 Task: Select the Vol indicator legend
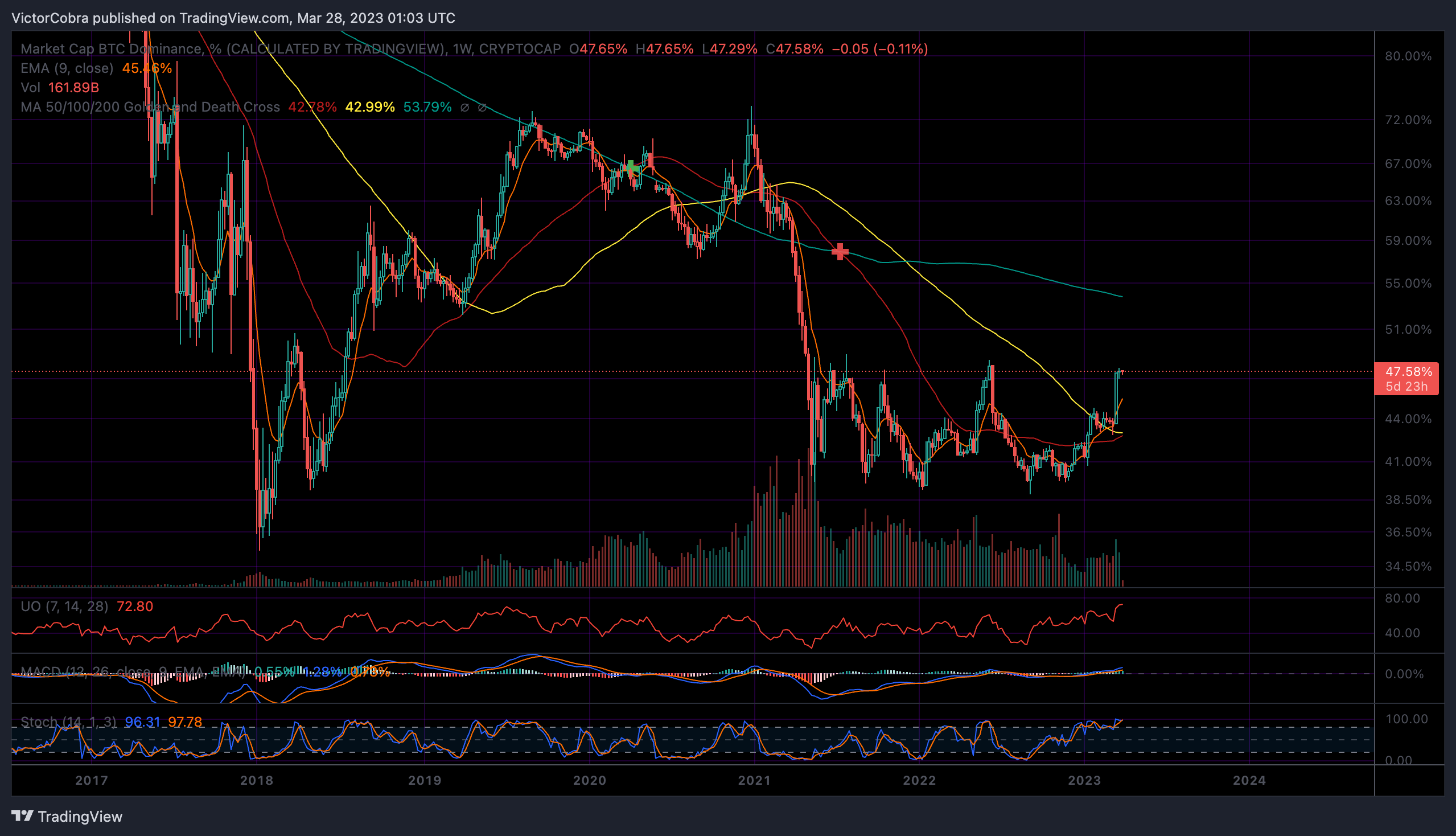pos(30,88)
